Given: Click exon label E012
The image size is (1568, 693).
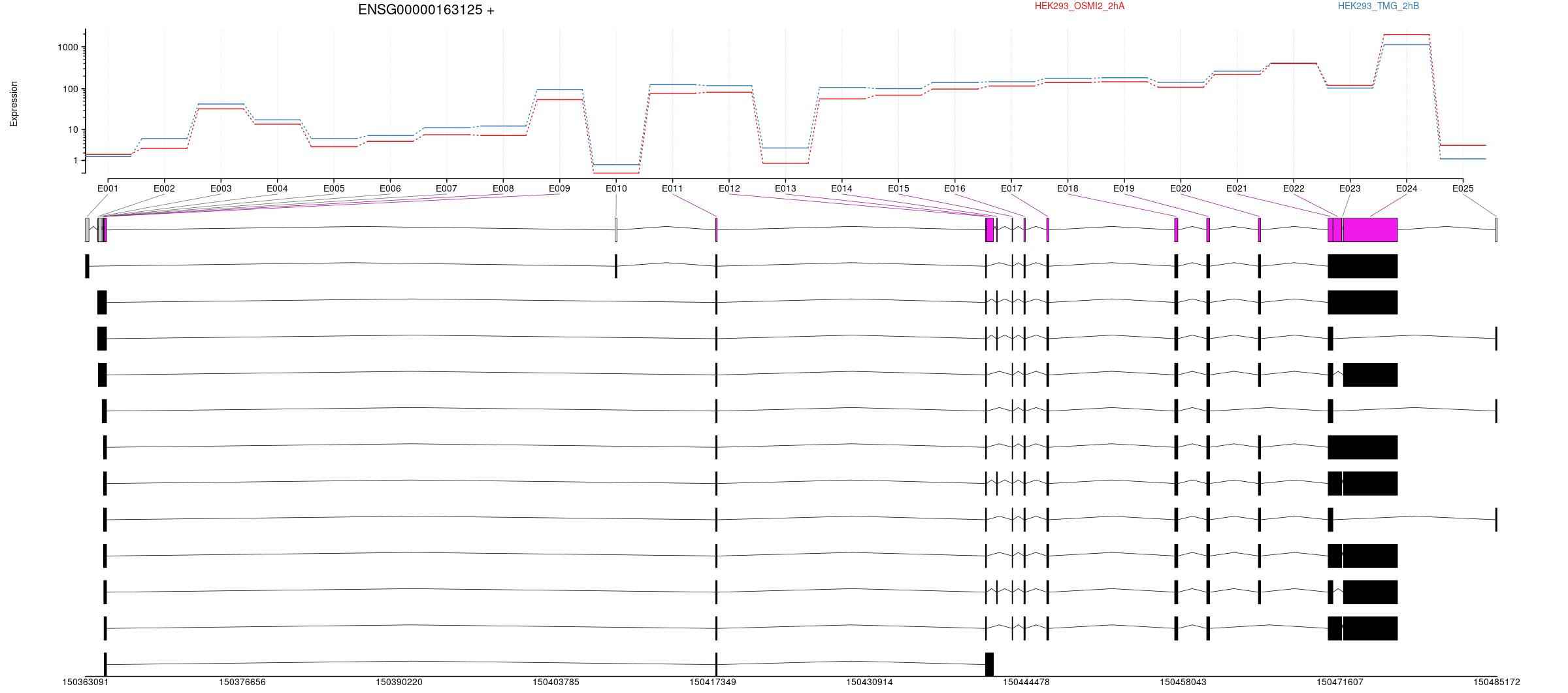Looking at the screenshot, I should coord(729,188).
